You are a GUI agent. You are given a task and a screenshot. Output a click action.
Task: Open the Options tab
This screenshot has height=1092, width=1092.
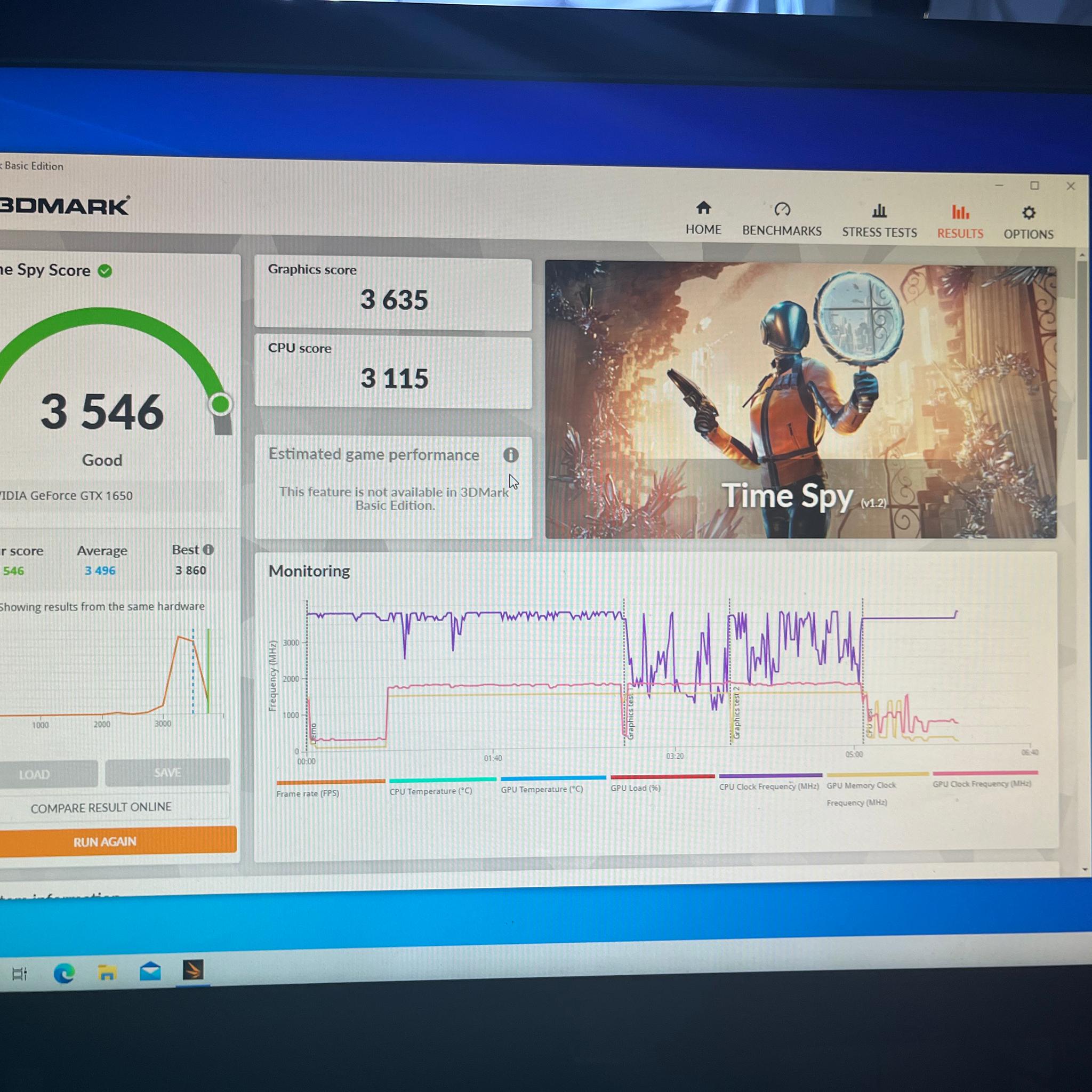click(x=1028, y=223)
